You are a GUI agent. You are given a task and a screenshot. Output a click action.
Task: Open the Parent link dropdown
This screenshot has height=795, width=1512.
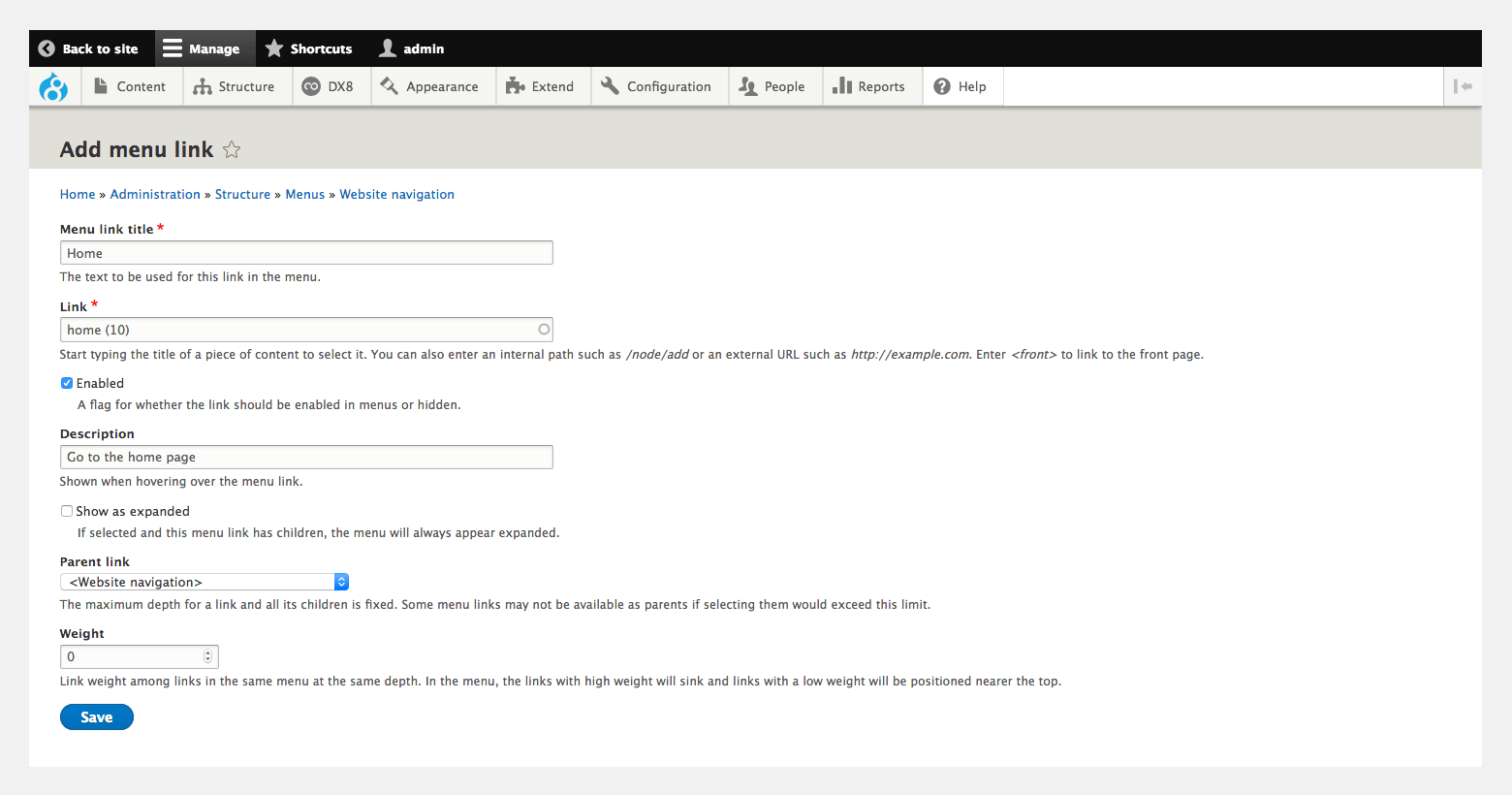coord(205,582)
